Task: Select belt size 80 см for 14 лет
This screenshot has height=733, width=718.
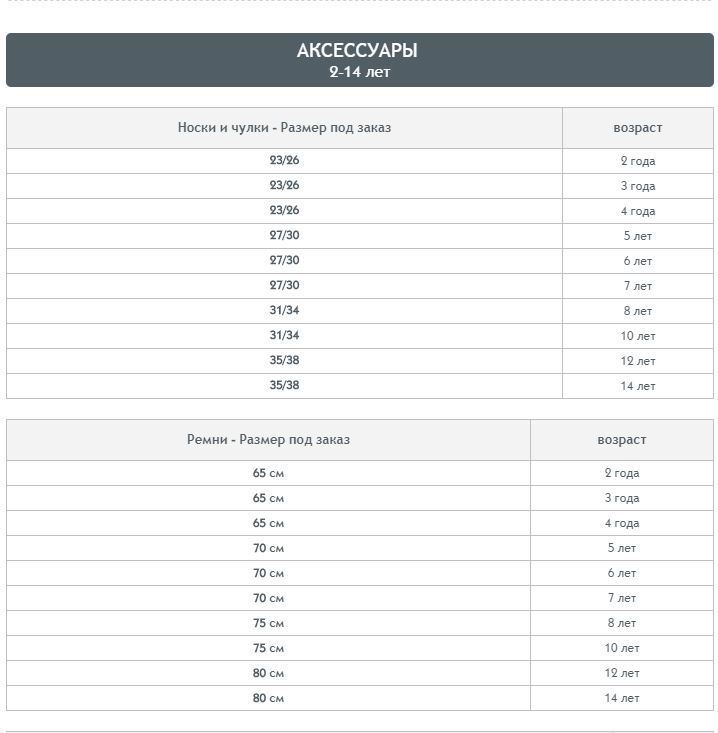Action: pos(268,698)
